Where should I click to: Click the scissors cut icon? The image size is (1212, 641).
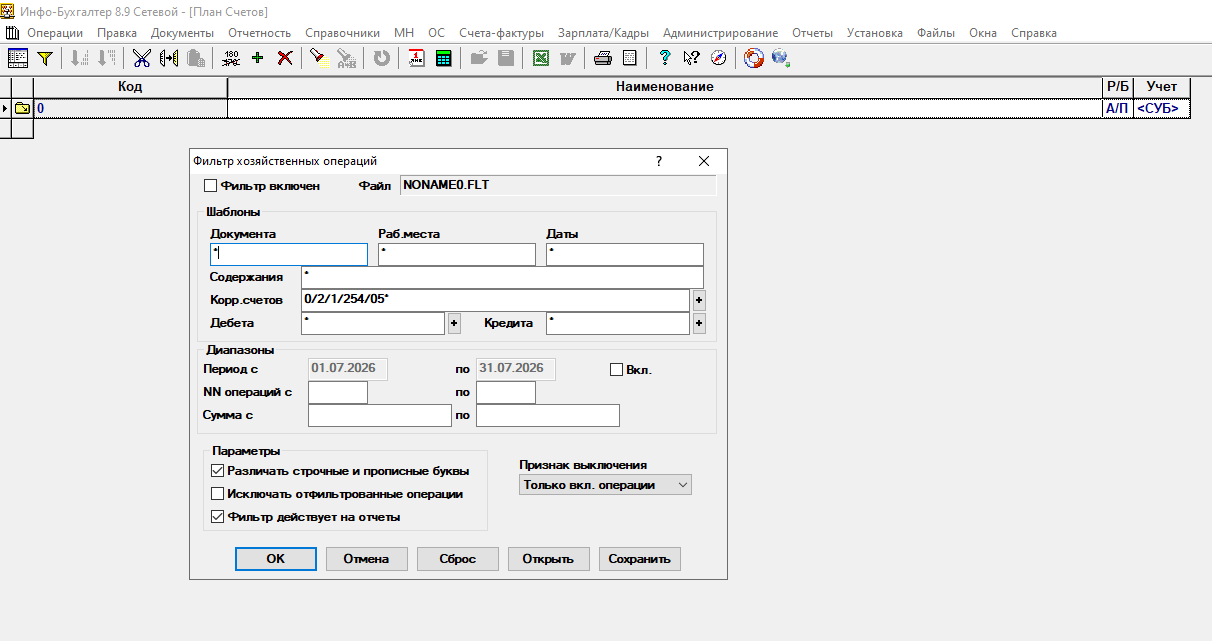[141, 58]
